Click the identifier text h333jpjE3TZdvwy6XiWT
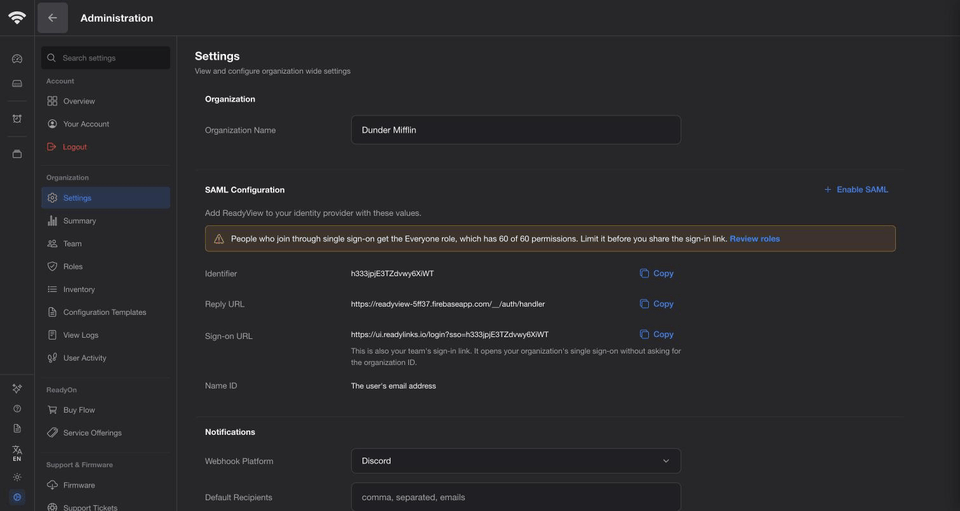 (x=392, y=274)
